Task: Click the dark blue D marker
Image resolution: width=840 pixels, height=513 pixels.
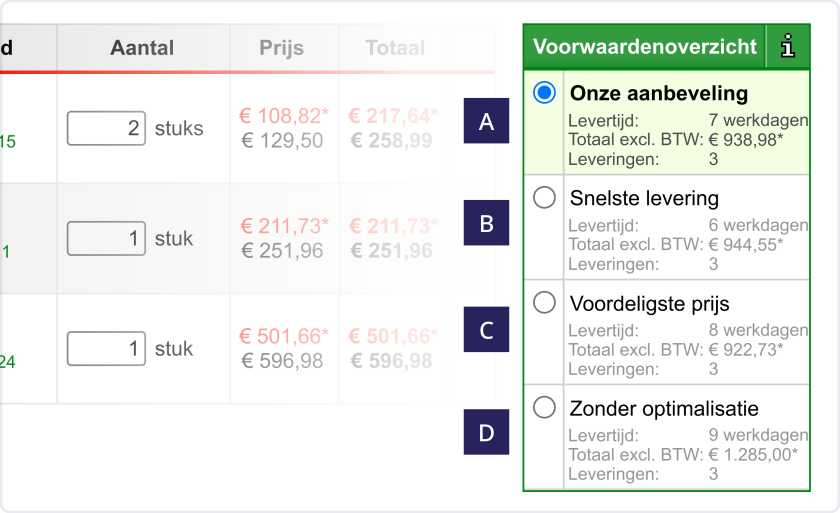Action: tap(486, 432)
